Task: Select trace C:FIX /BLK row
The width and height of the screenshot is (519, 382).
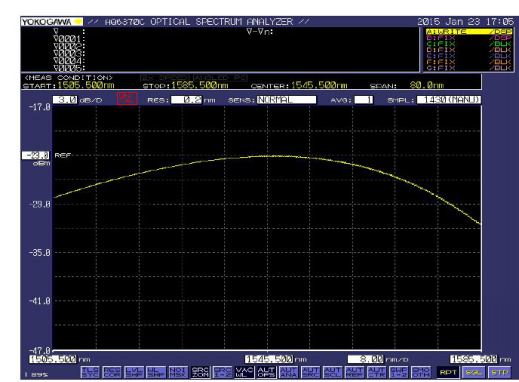Action: tap(469, 44)
